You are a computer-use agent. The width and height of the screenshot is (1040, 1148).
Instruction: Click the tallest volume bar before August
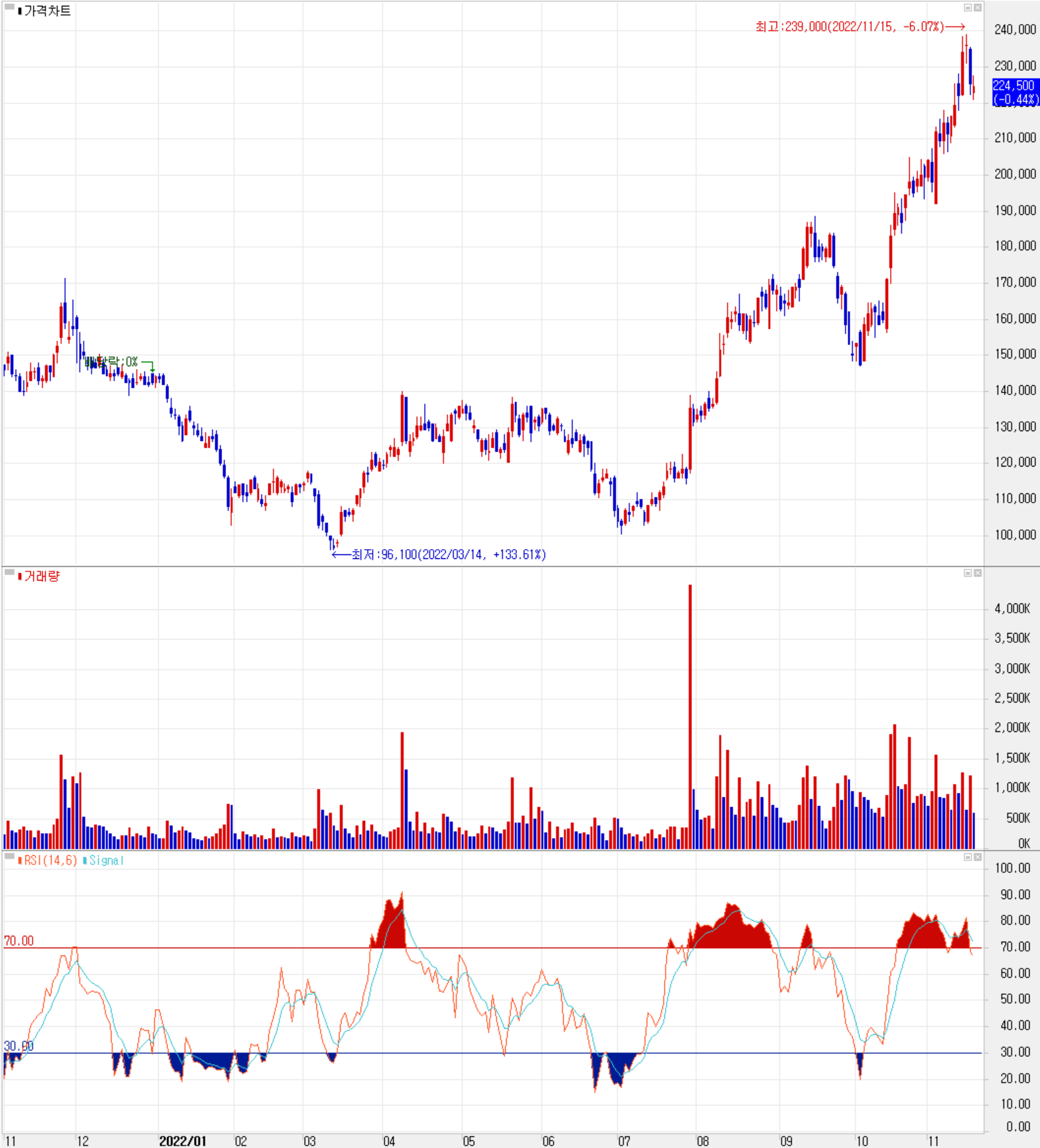click(690, 717)
